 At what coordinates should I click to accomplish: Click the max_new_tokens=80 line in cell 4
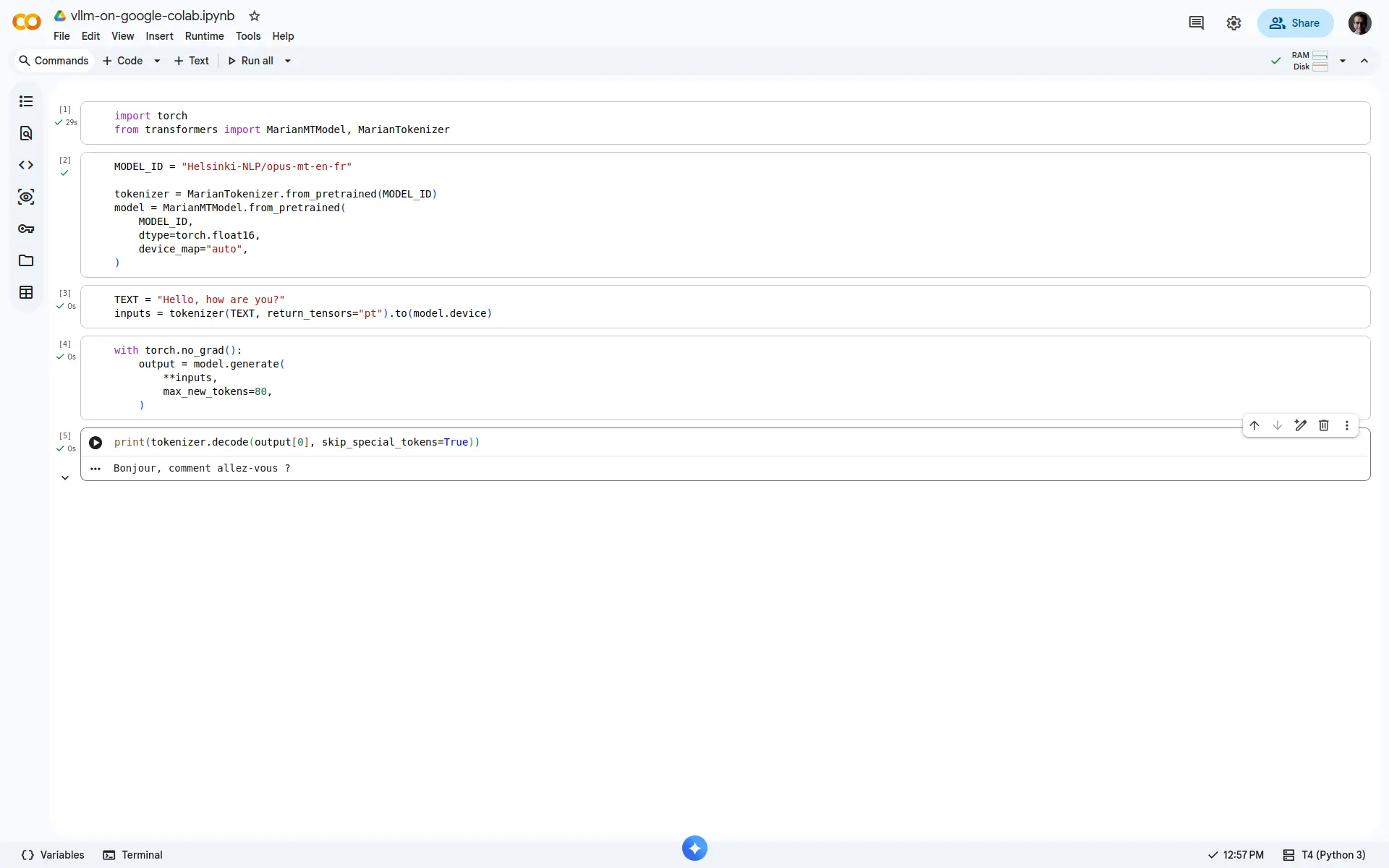point(217,391)
